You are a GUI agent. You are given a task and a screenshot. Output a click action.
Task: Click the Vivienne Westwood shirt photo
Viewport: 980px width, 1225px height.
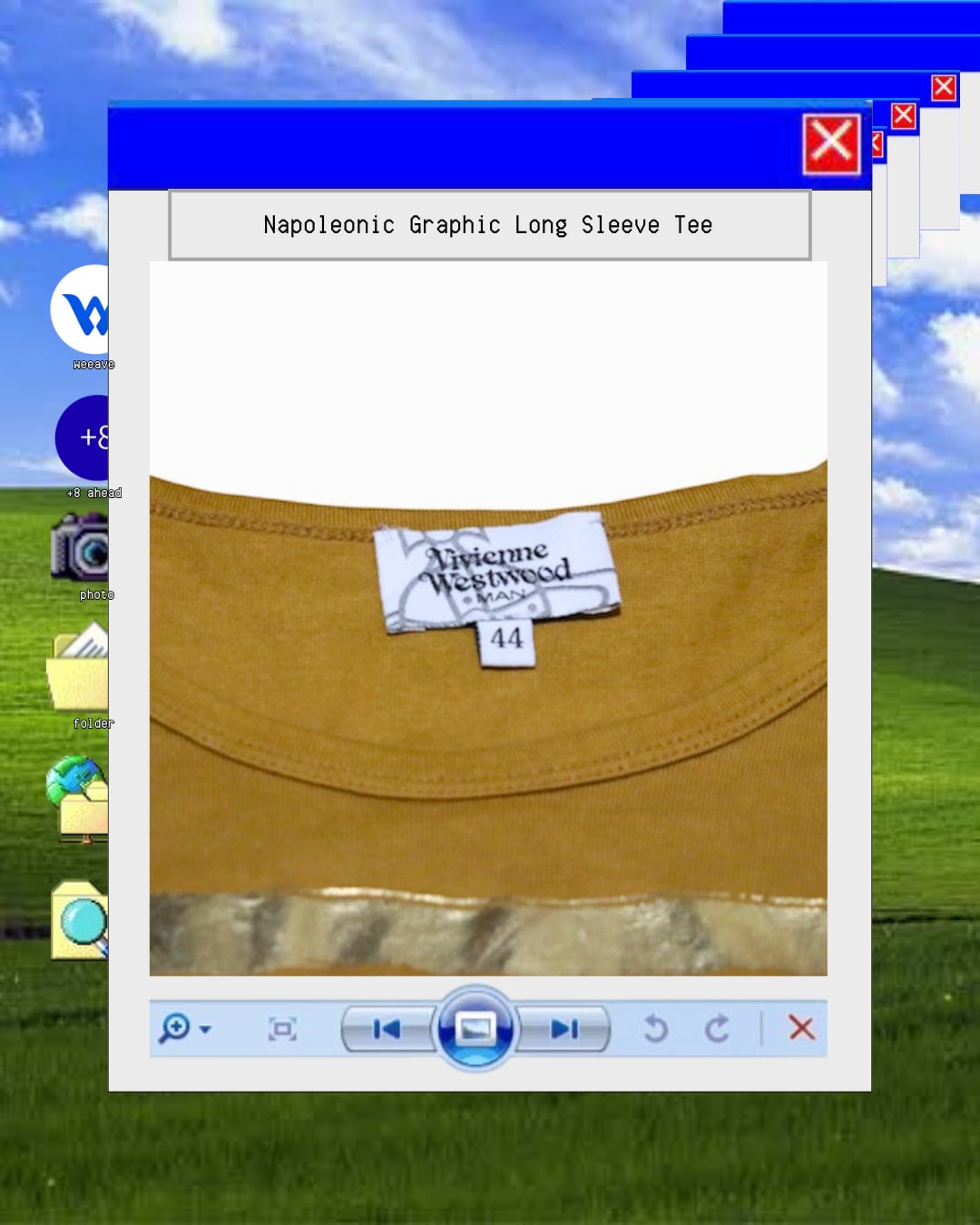(x=488, y=618)
